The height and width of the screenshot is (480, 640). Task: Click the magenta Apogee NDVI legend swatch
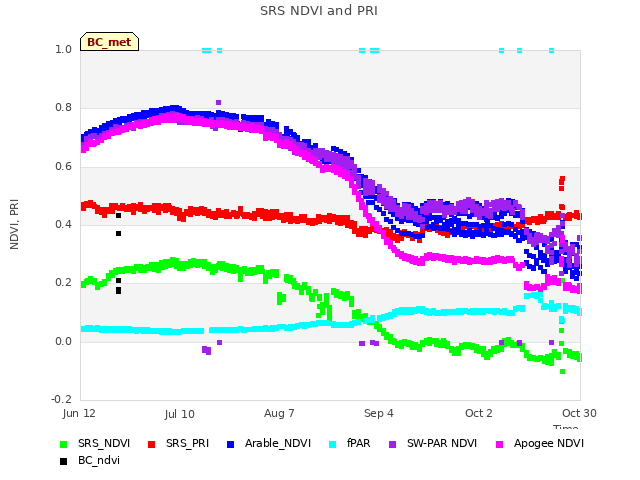point(499,444)
